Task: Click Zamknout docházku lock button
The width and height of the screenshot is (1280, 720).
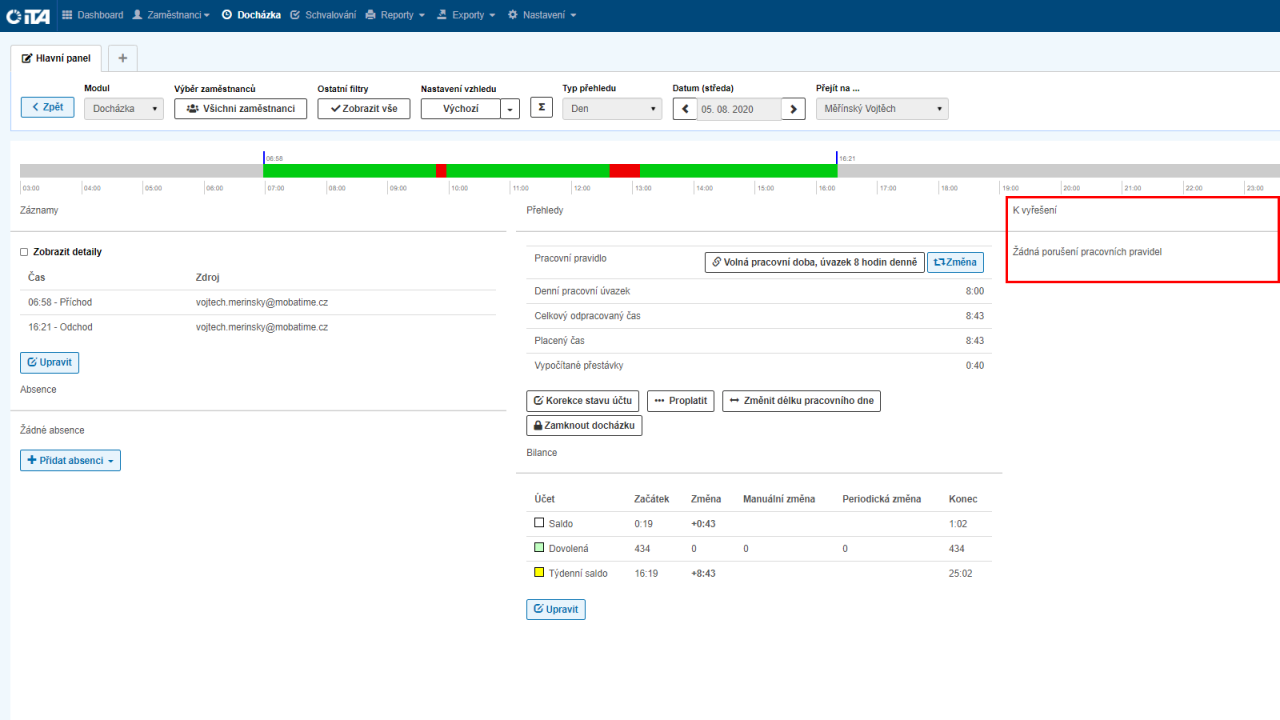Action: click(x=584, y=425)
